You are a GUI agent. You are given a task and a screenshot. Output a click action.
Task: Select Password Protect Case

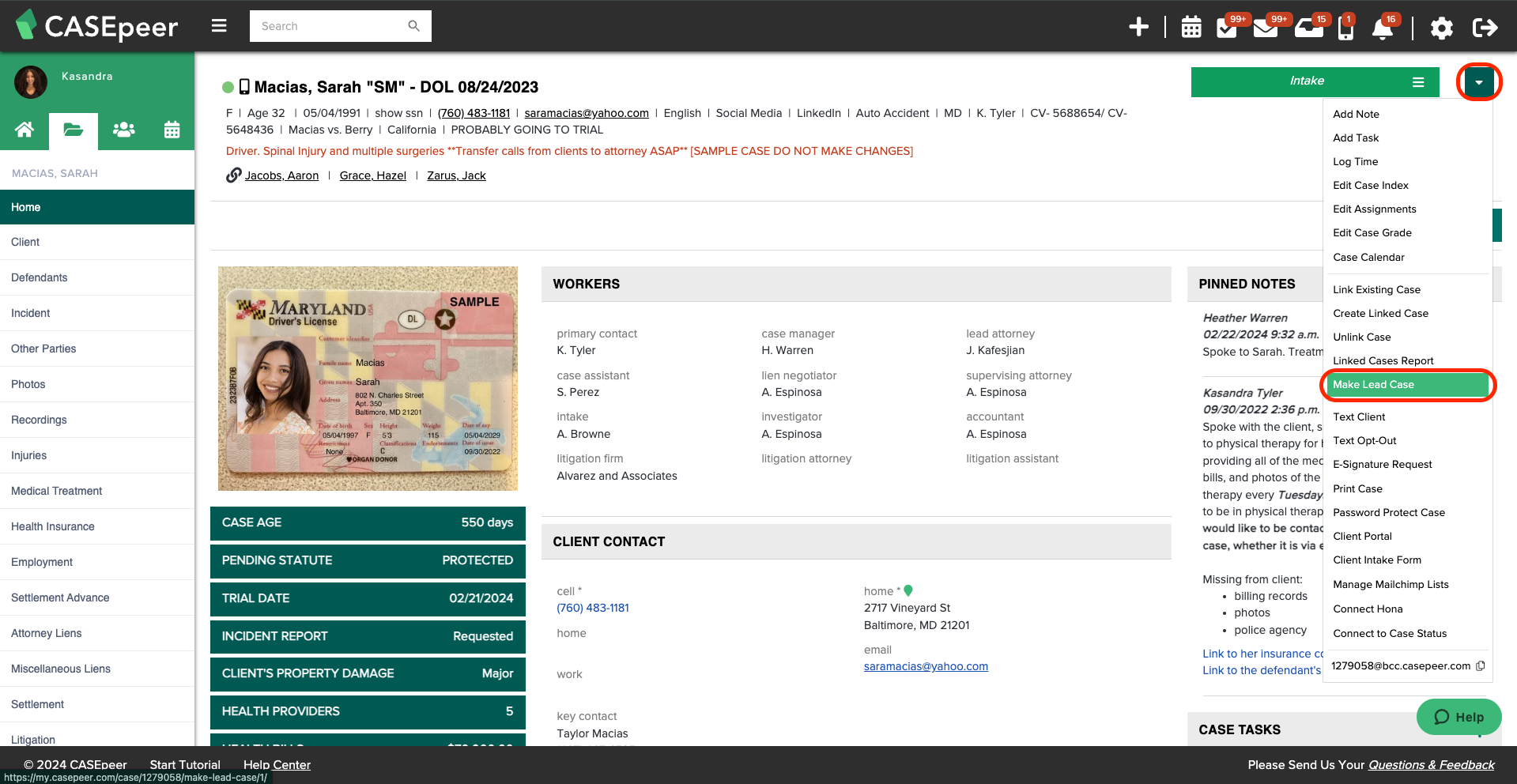point(1388,512)
